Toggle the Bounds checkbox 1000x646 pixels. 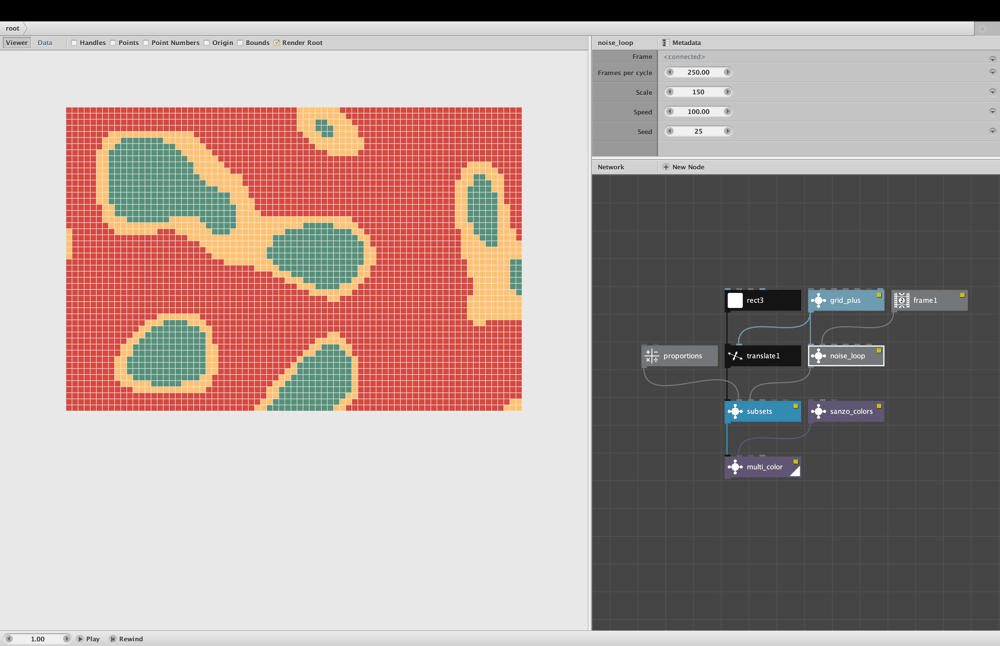pyautogui.click(x=240, y=43)
